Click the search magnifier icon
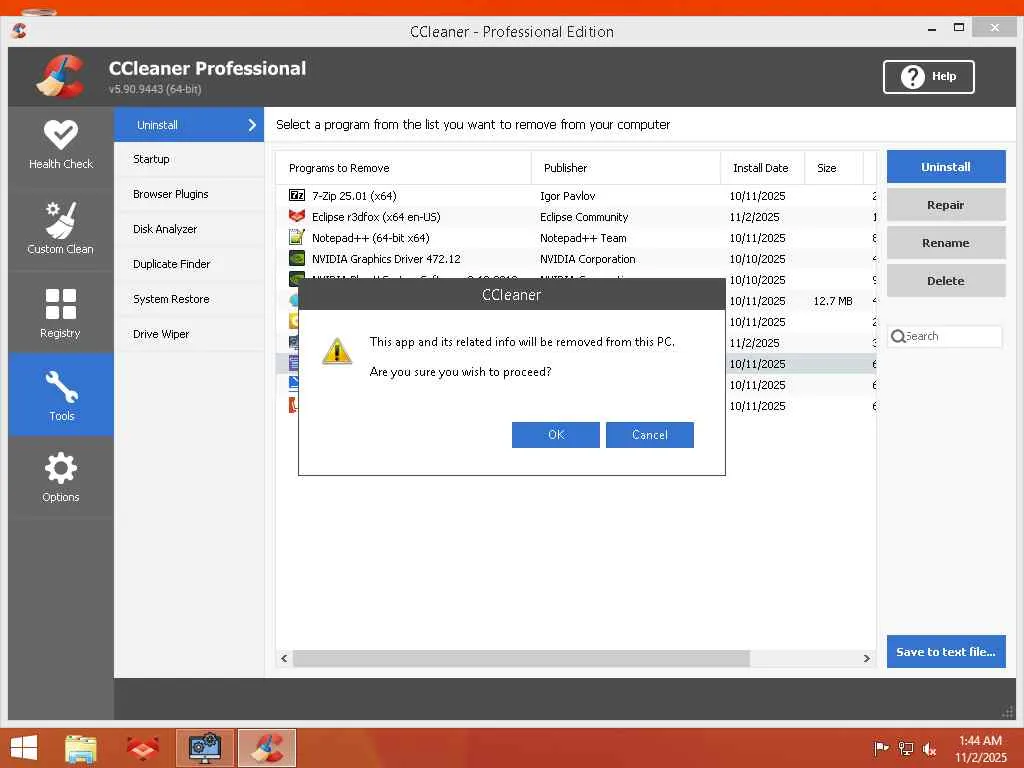Viewport: 1024px width, 768px height. click(898, 336)
